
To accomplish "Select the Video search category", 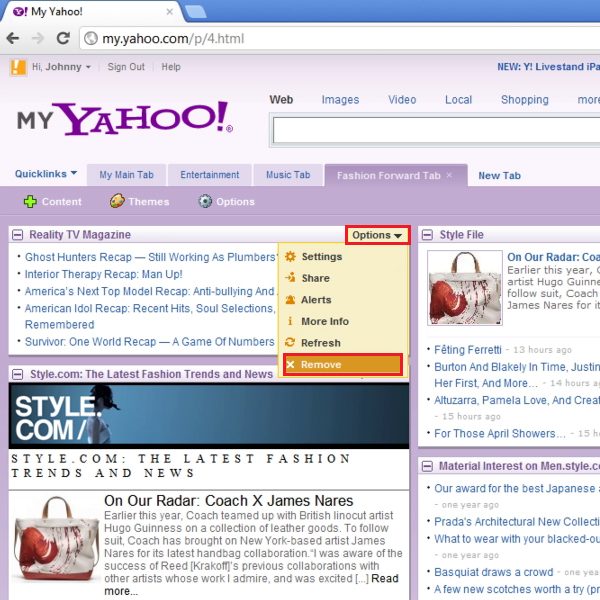I will (x=402, y=100).
